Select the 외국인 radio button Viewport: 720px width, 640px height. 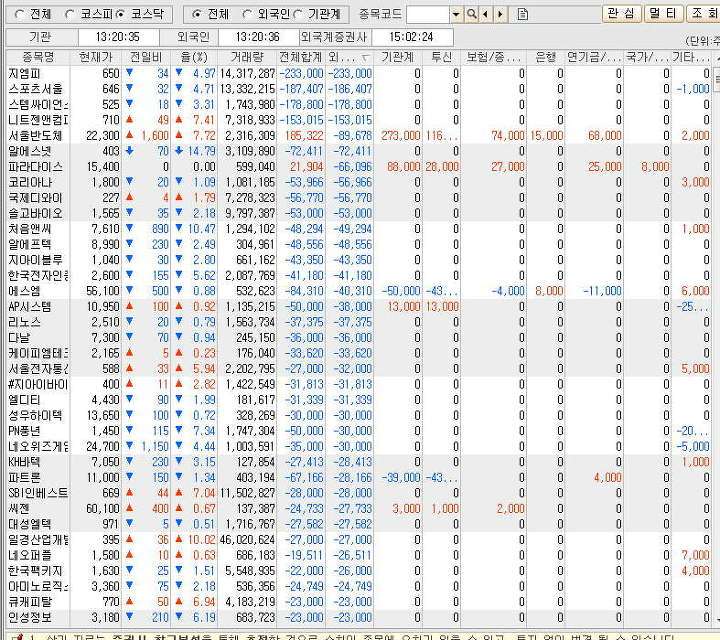click(247, 14)
